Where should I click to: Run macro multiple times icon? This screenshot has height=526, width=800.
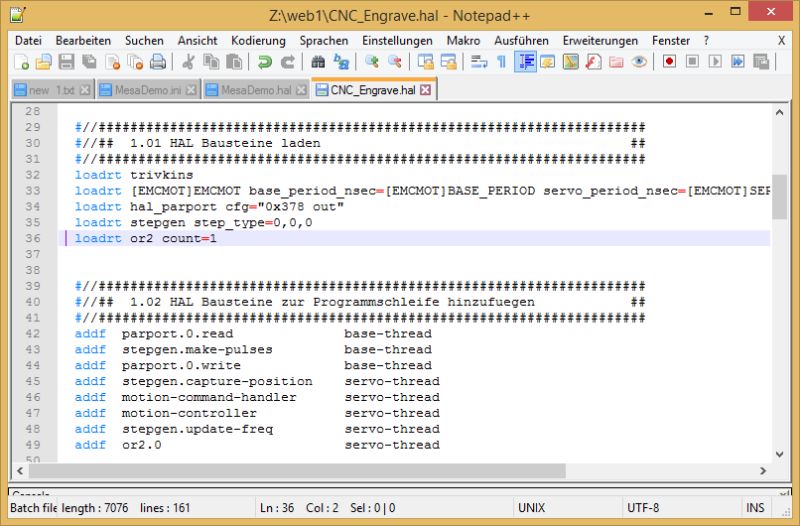point(738,62)
